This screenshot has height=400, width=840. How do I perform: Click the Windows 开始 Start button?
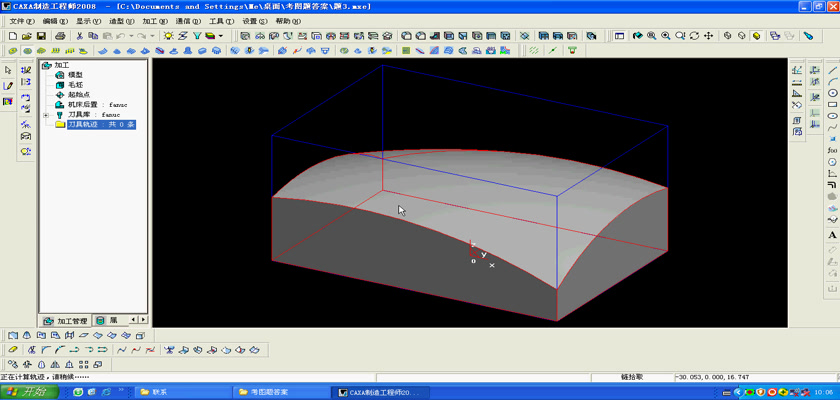(29, 392)
